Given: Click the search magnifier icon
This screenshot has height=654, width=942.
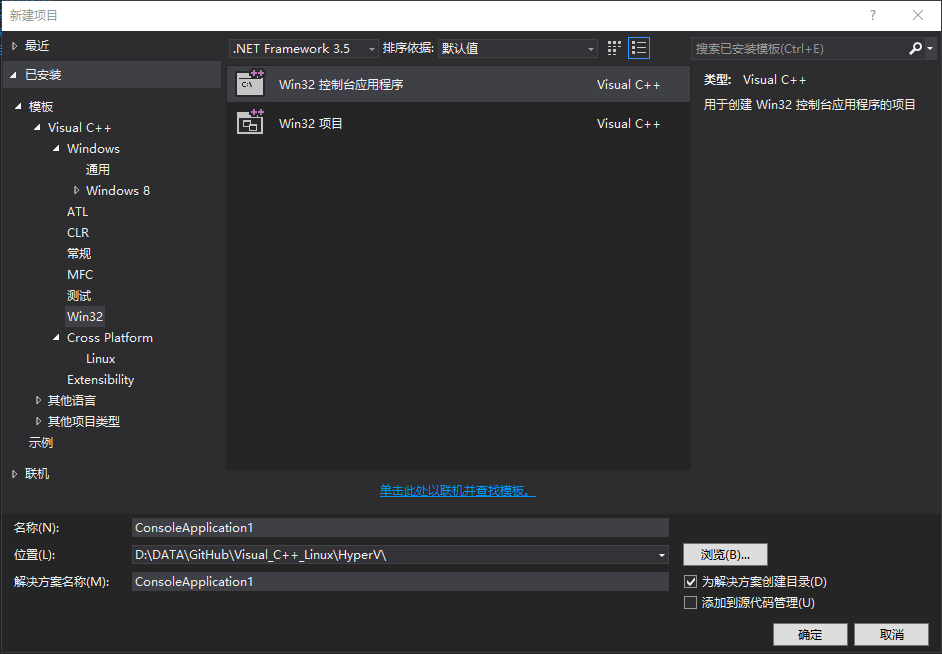Looking at the screenshot, I should click(x=916, y=48).
